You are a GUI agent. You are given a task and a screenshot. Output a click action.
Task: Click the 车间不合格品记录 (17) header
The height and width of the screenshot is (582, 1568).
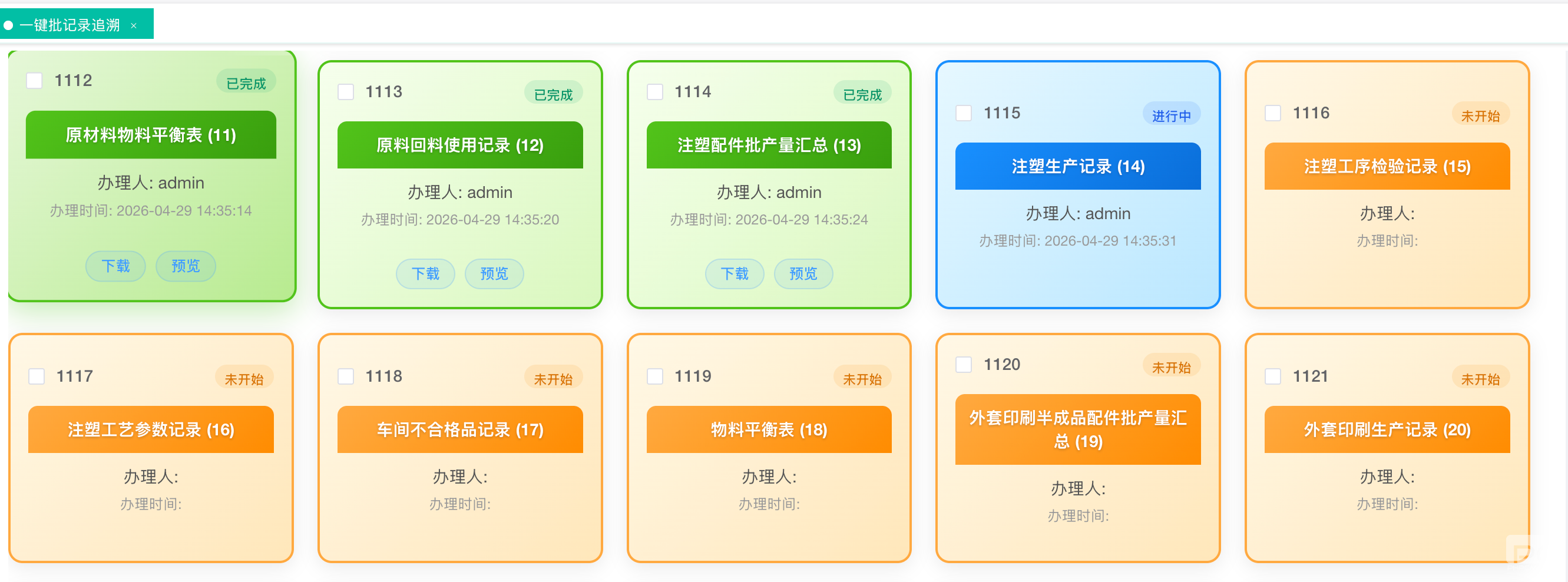[459, 430]
